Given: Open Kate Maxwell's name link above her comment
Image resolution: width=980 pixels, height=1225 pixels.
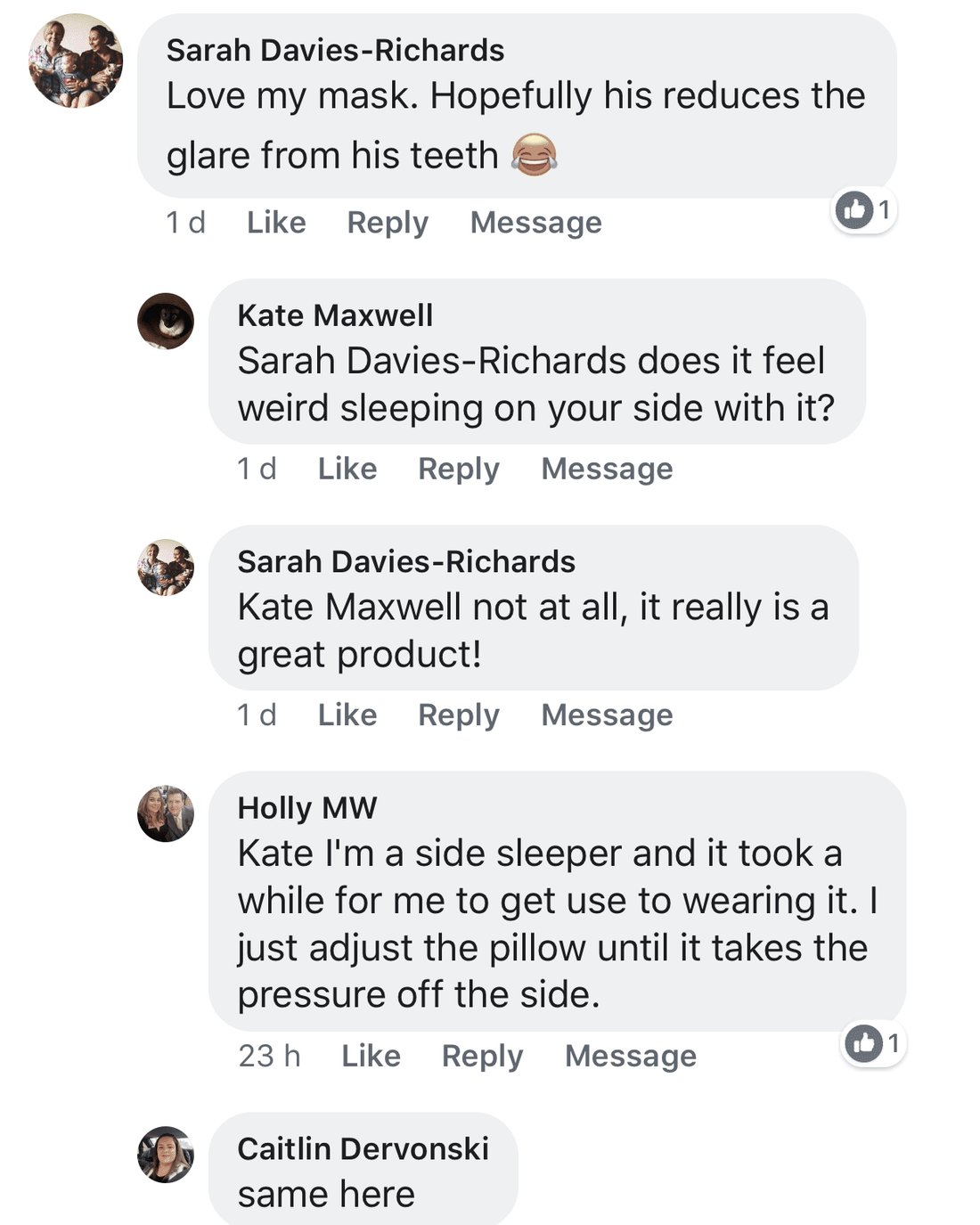Looking at the screenshot, I should point(335,315).
